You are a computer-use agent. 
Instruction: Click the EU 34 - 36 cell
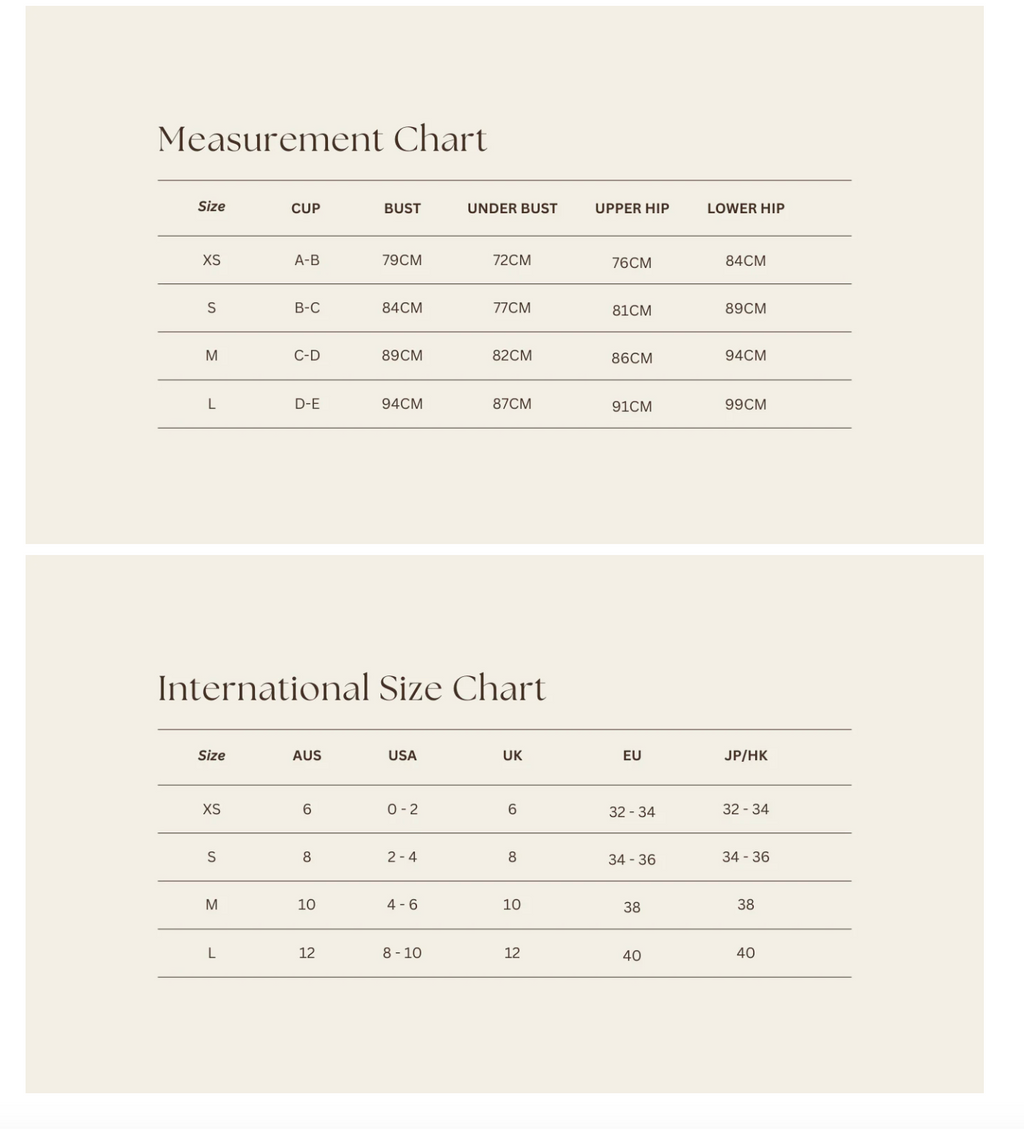[x=632, y=859]
